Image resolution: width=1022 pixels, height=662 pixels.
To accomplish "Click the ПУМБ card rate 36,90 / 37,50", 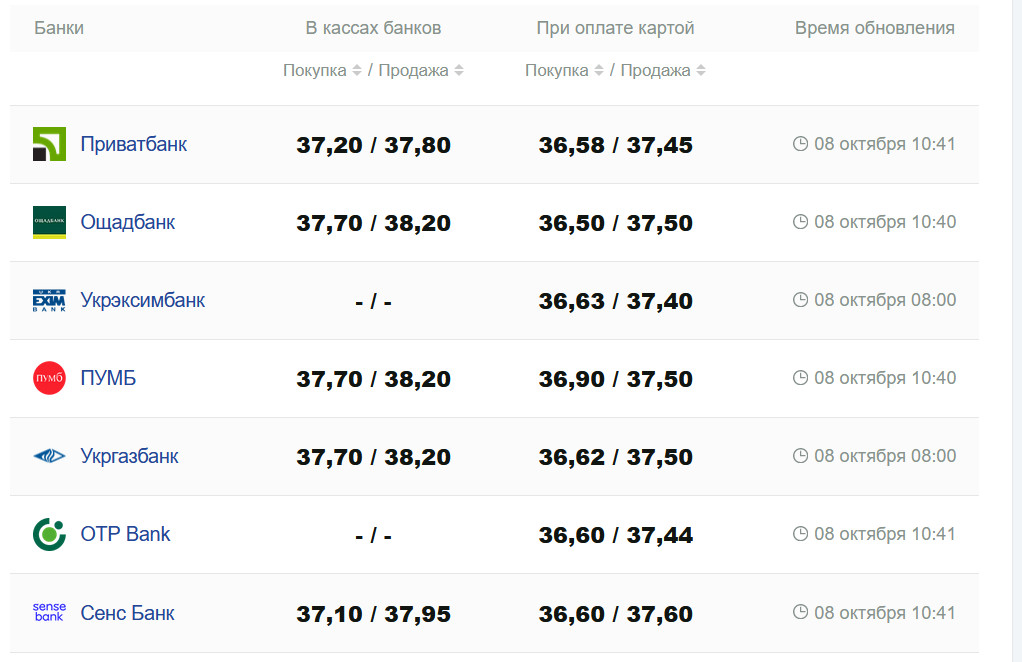I will click(x=615, y=379).
